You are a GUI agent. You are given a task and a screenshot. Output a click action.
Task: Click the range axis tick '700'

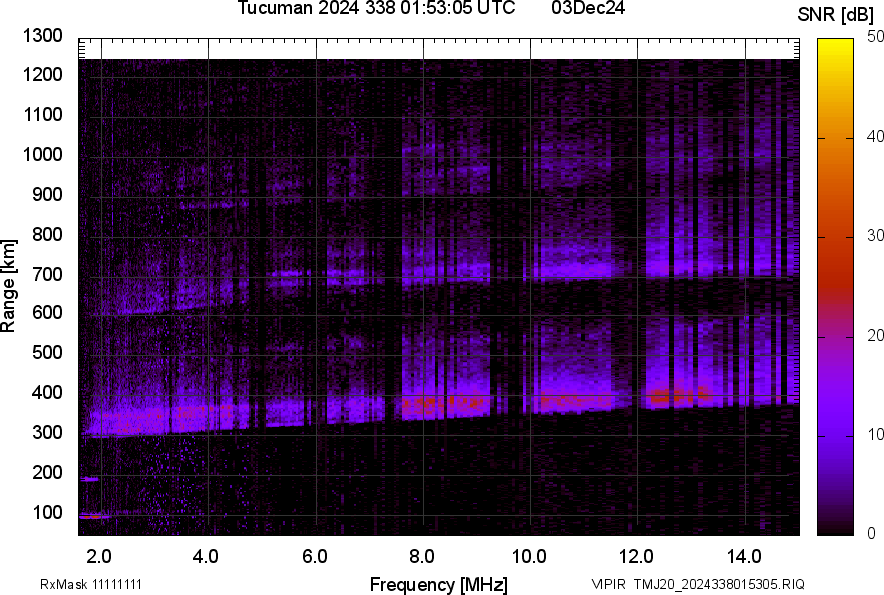[x=47, y=274]
